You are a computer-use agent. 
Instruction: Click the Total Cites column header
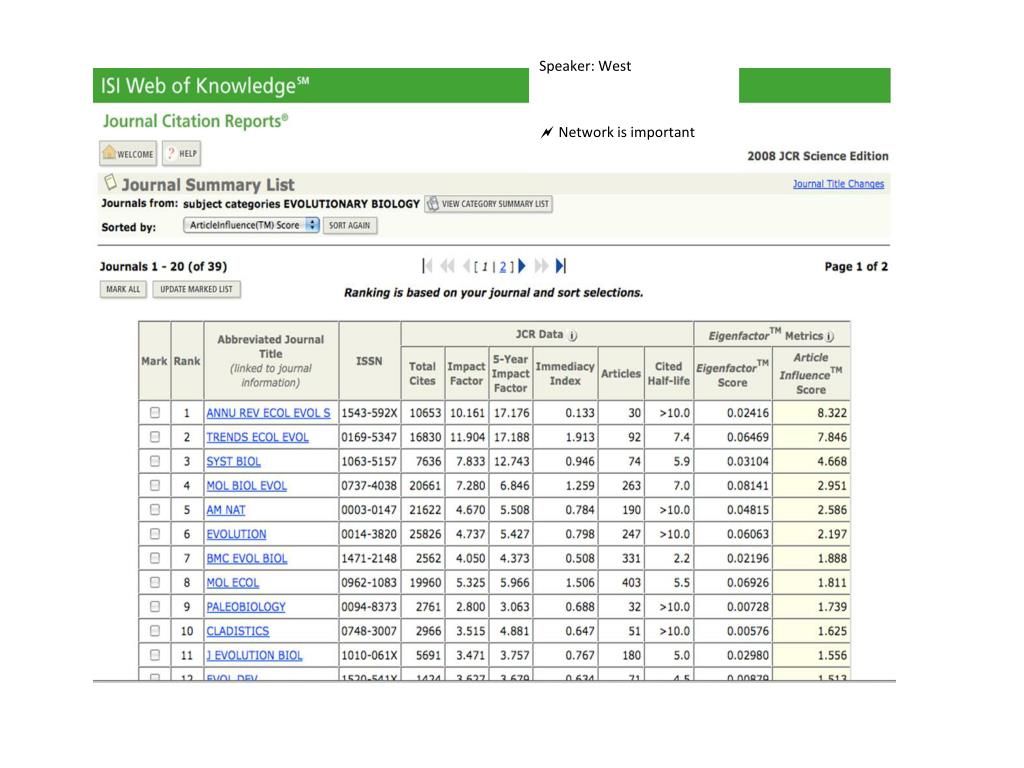pos(422,374)
